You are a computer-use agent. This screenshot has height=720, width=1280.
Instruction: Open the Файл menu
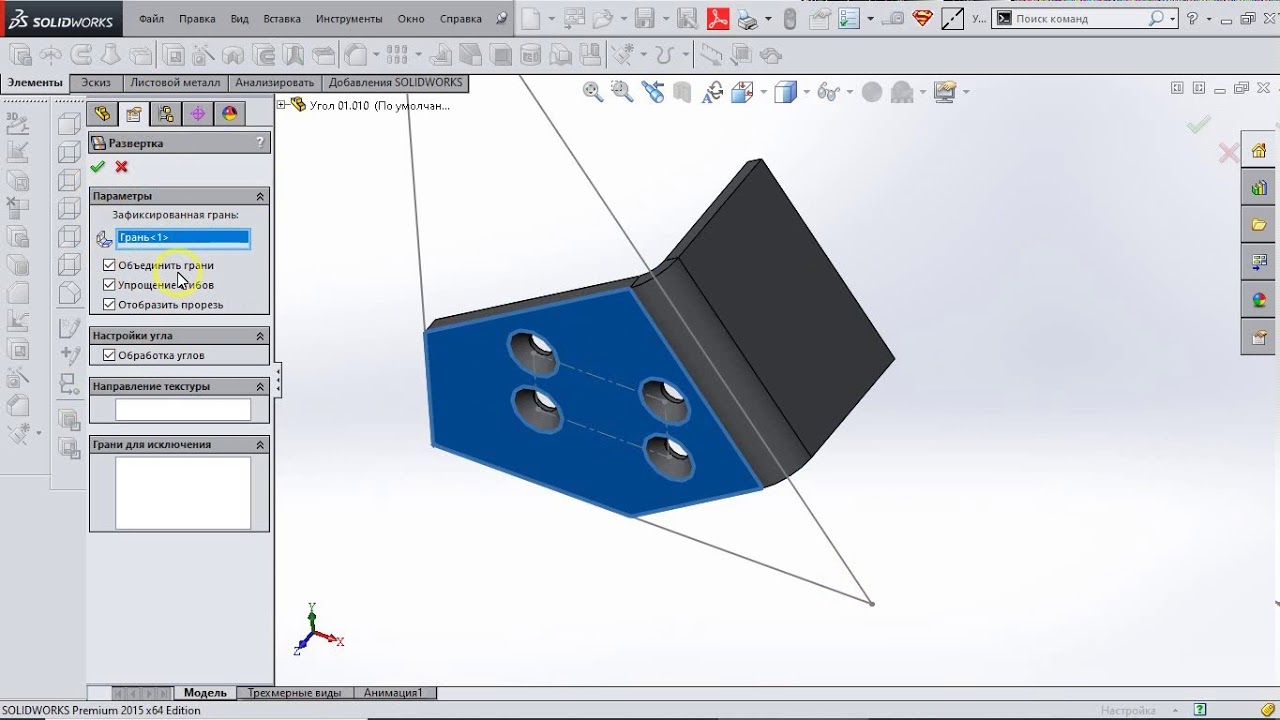tap(152, 19)
